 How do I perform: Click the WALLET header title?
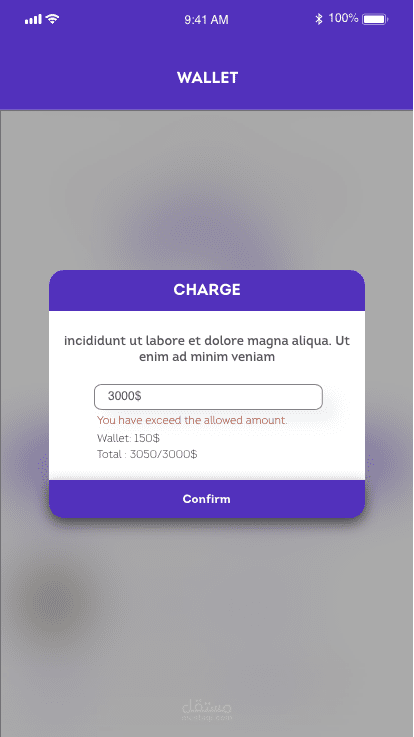[x=207, y=78]
